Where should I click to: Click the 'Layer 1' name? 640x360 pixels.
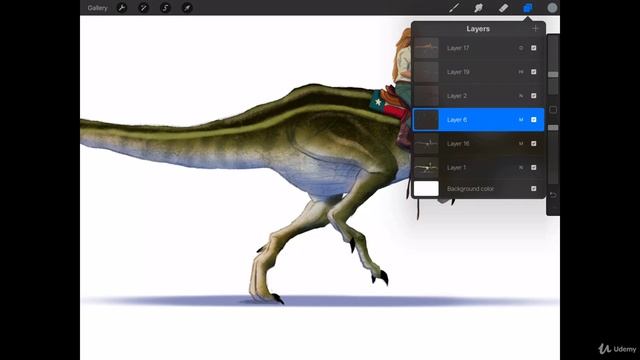(456, 167)
